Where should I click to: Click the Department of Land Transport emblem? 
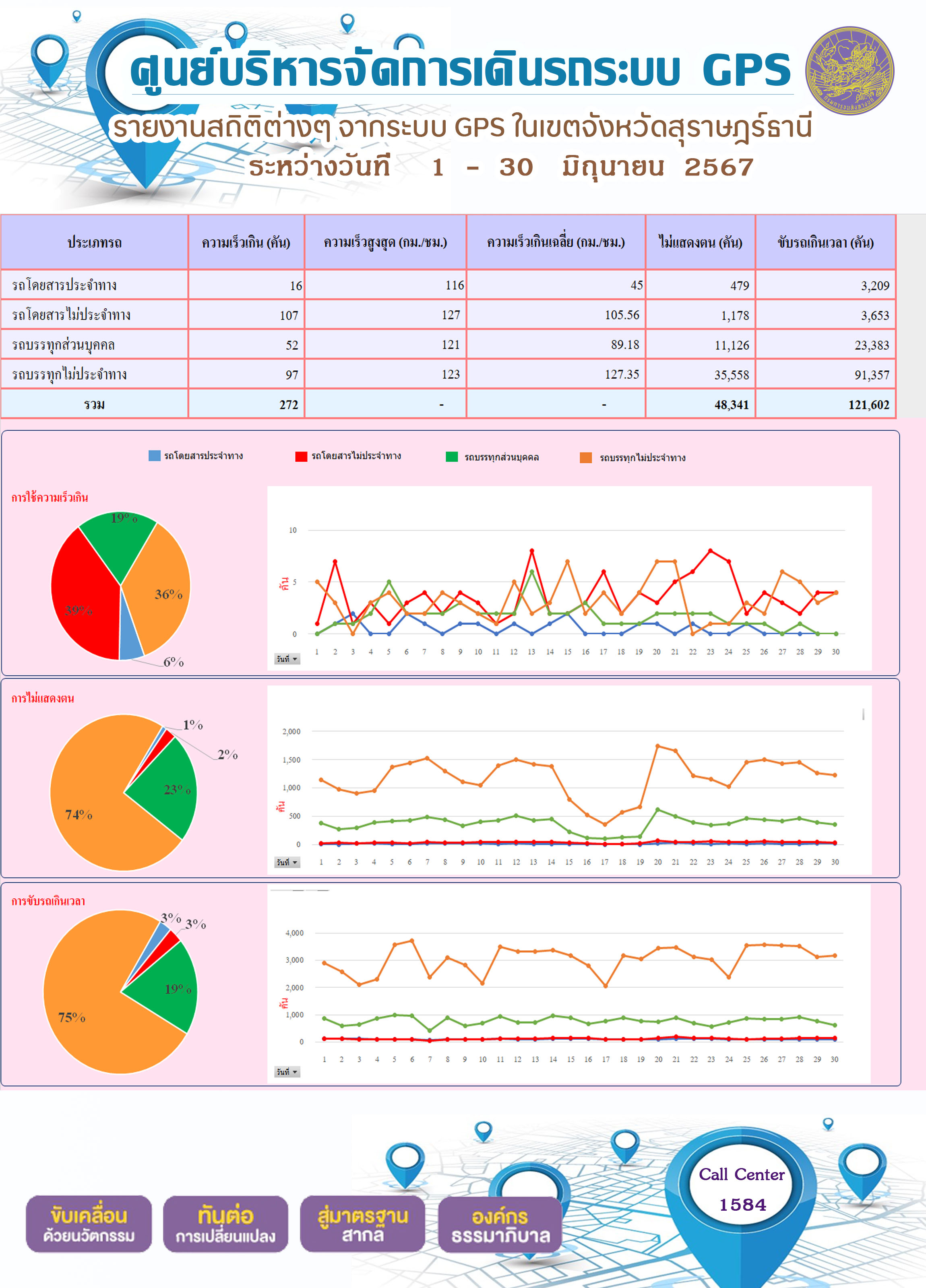click(850, 71)
